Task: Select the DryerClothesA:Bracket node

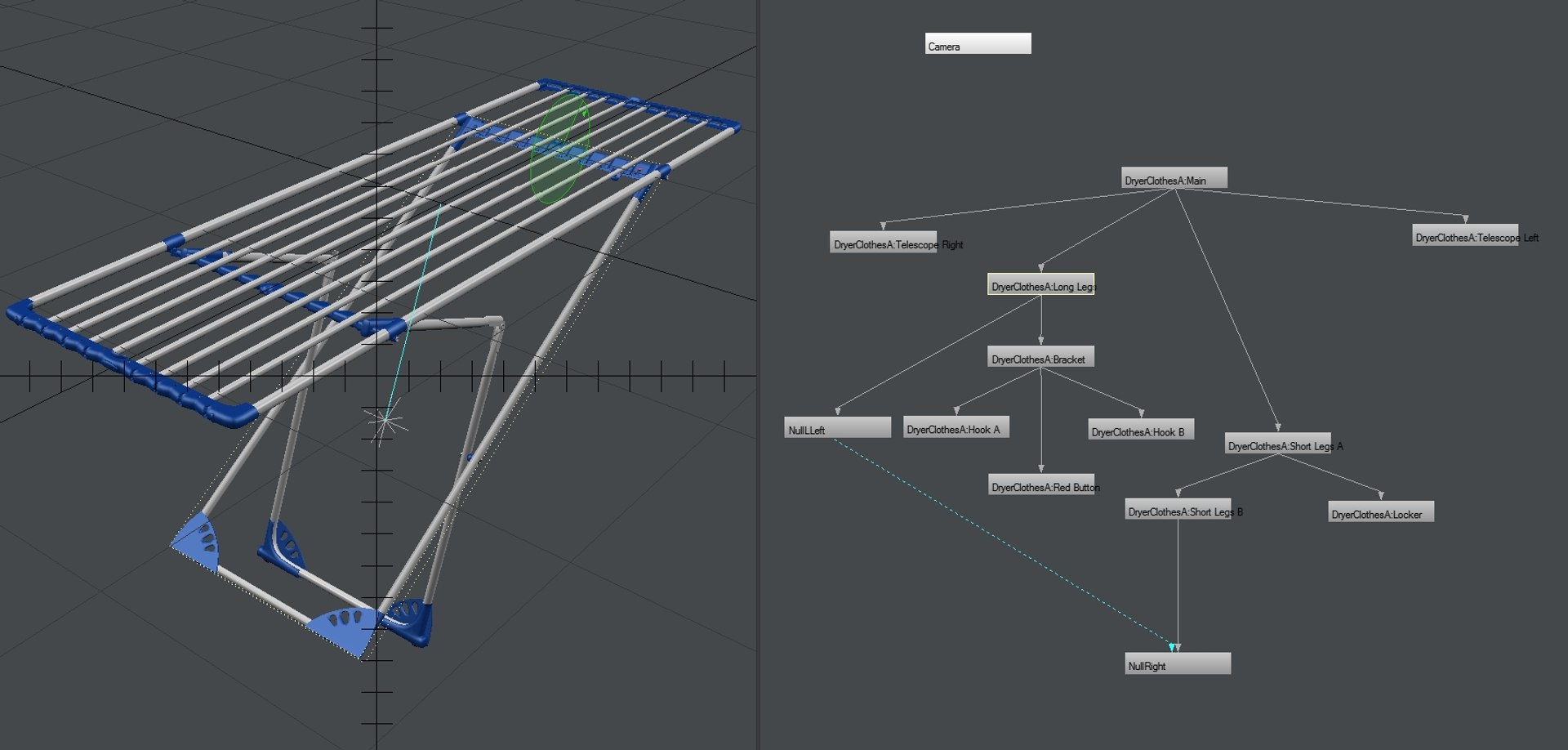Action: (x=1040, y=356)
